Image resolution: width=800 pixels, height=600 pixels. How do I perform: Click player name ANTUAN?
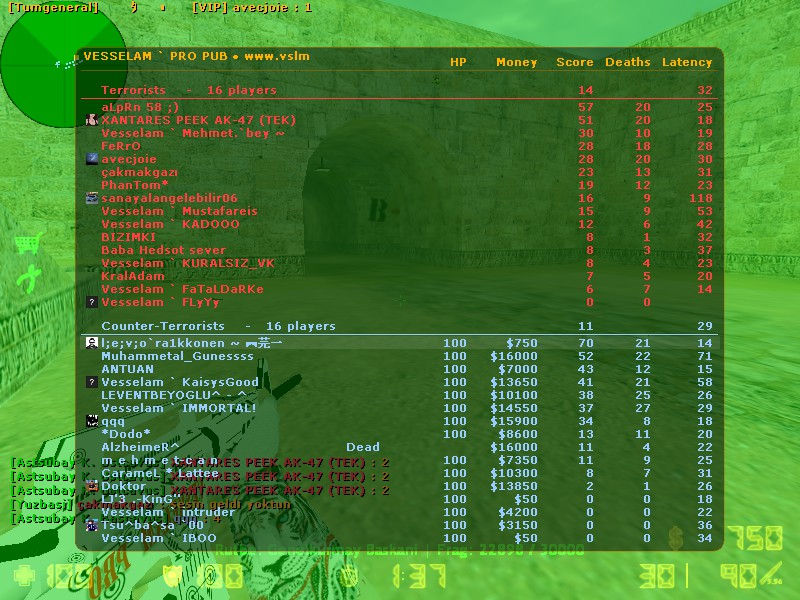(x=128, y=369)
